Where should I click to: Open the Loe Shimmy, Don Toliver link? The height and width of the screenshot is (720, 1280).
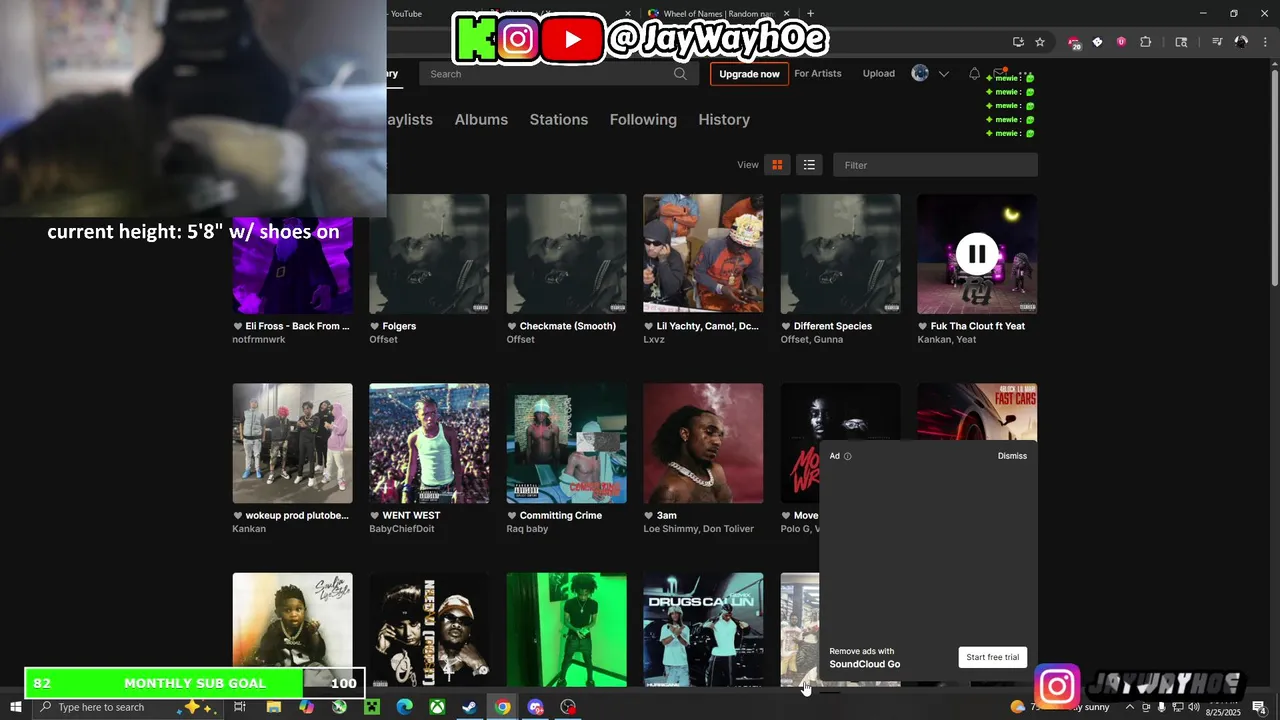tap(698, 529)
